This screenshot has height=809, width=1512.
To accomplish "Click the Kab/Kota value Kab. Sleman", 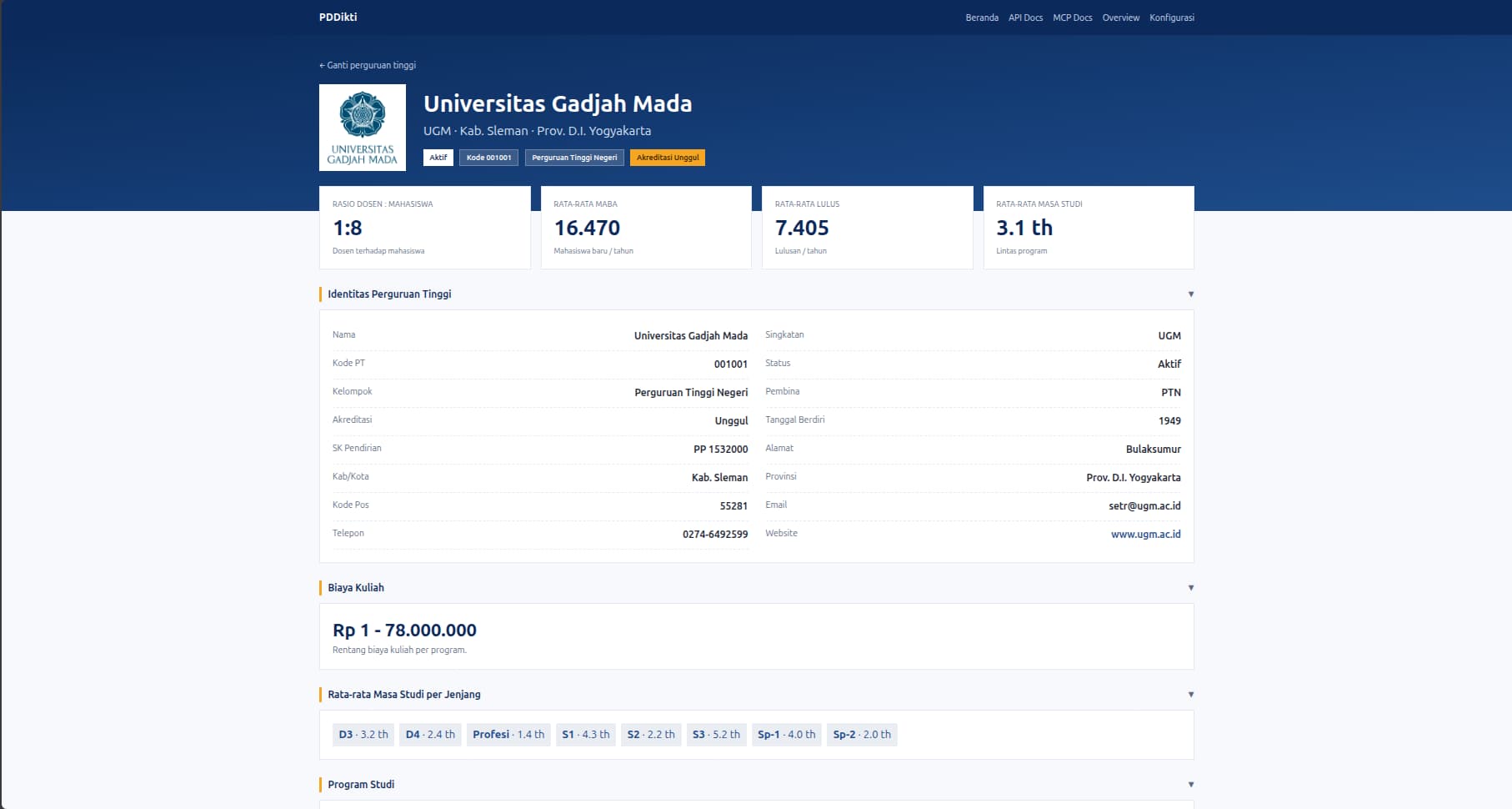I will (719, 478).
